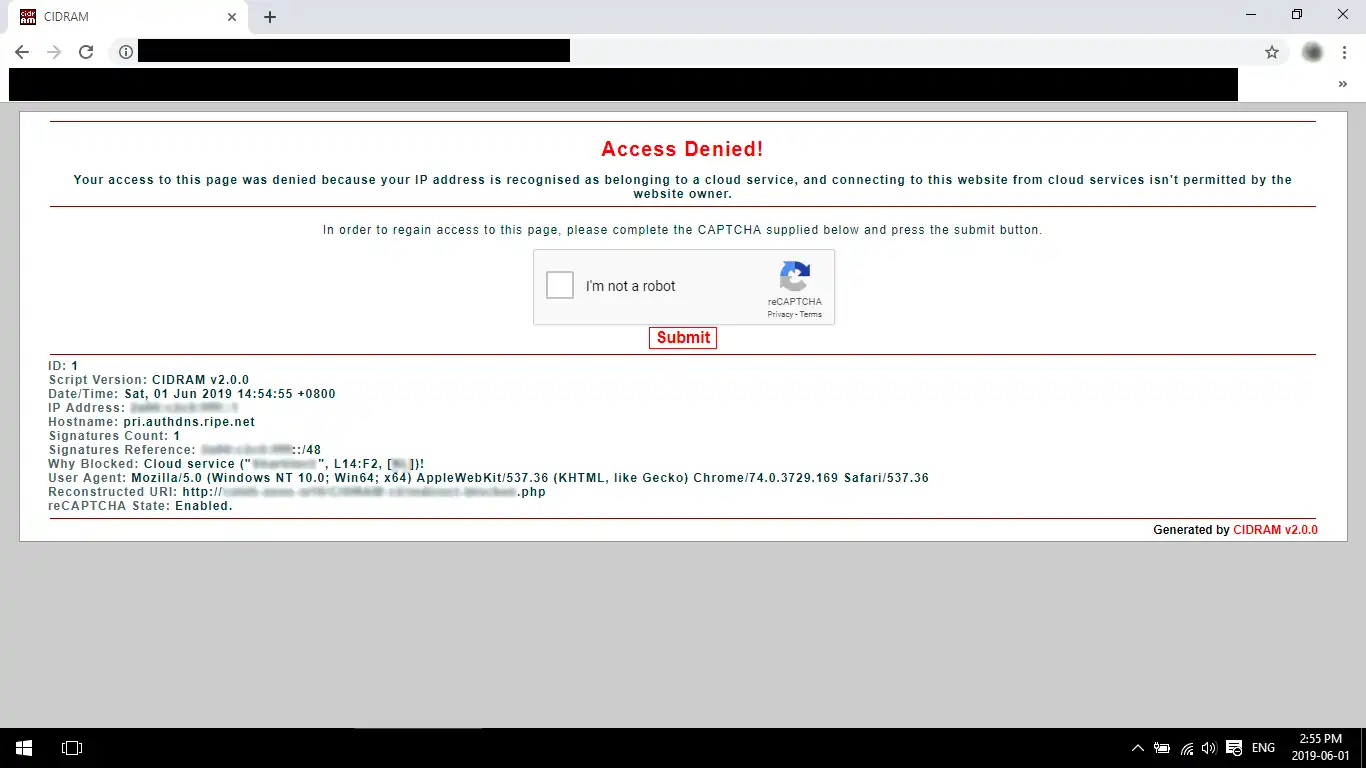Open the Wi-Fi network icon
The image size is (1366, 768).
(x=1187, y=748)
